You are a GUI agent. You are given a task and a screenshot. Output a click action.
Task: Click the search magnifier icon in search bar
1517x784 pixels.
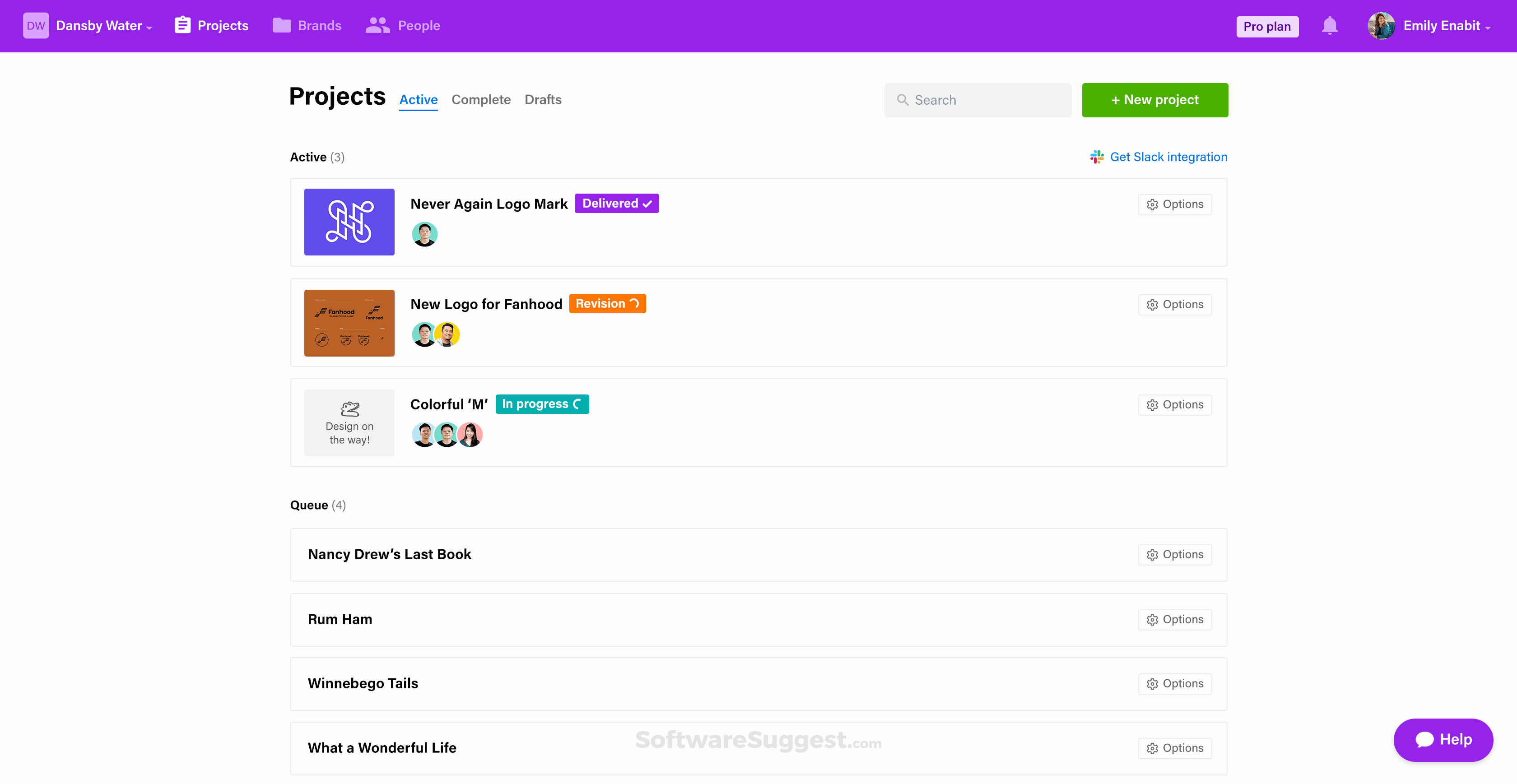point(903,99)
